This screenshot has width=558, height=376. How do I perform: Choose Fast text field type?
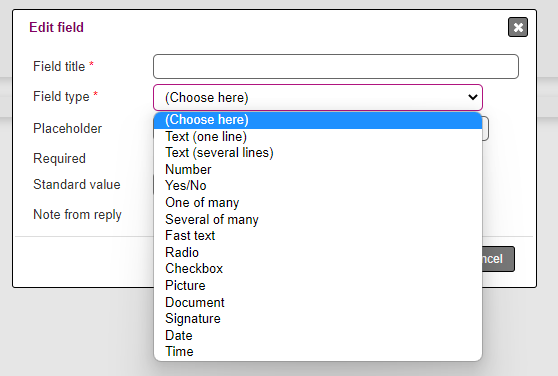coord(318,235)
